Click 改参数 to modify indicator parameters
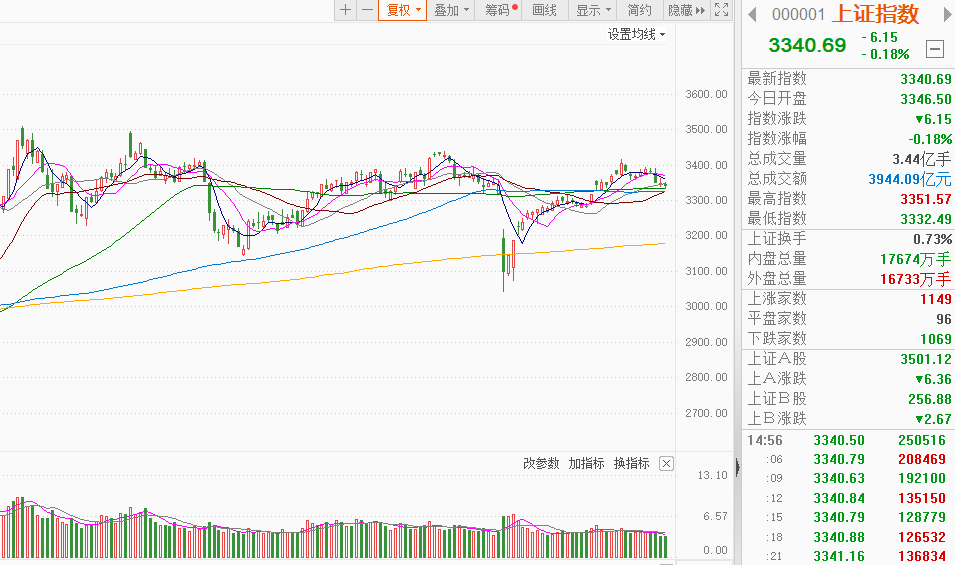 click(541, 464)
